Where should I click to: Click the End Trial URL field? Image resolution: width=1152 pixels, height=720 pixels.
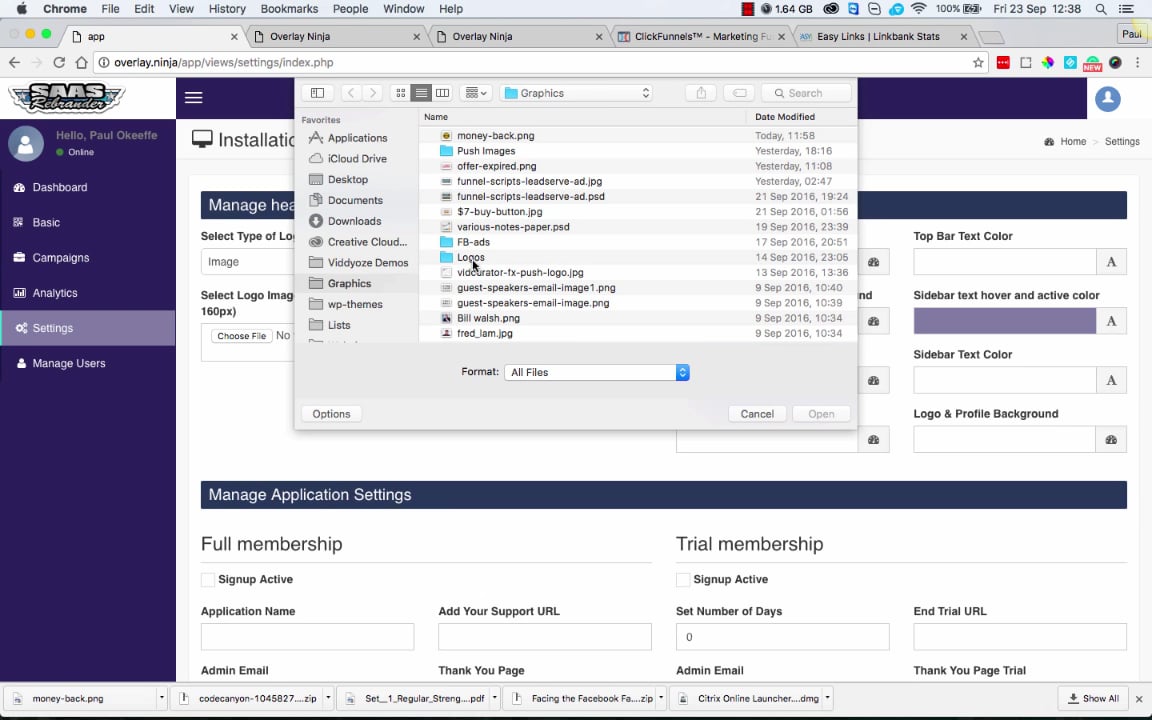click(1020, 637)
